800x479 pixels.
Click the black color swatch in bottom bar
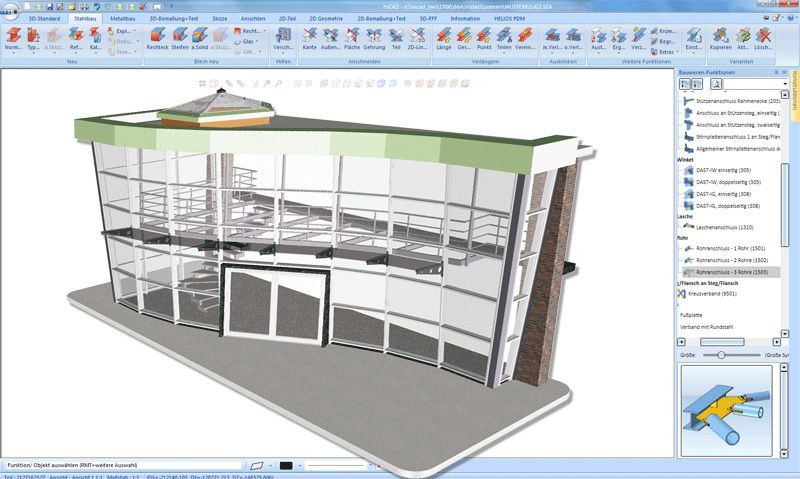pos(286,466)
